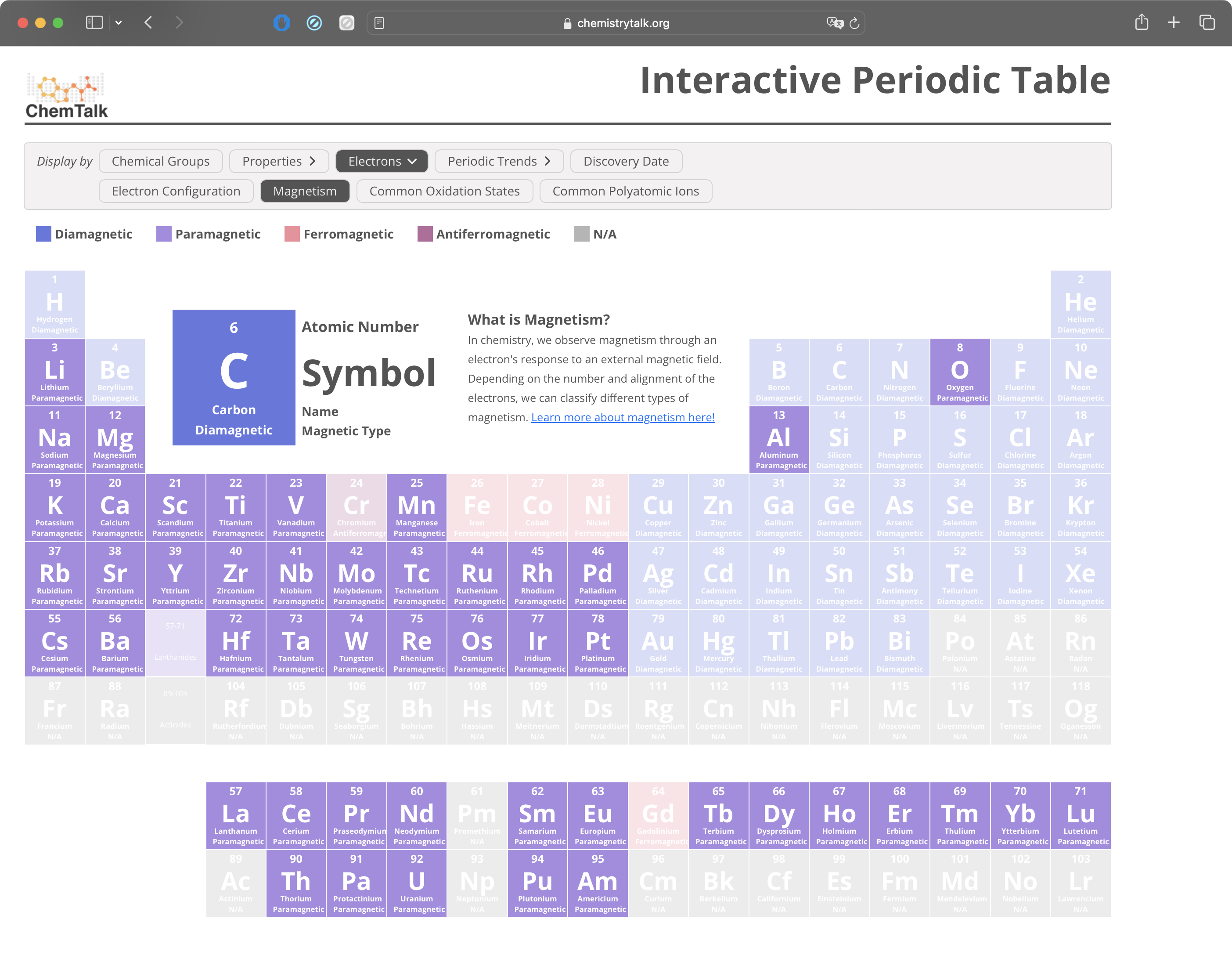This screenshot has height=962, width=1232.
Task: Select the Oganesson element tile
Action: (x=1080, y=710)
